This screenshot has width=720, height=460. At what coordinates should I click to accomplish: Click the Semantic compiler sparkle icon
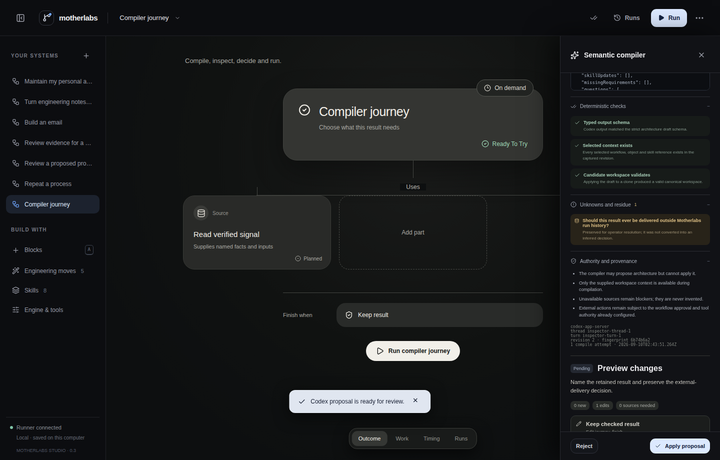(574, 55)
